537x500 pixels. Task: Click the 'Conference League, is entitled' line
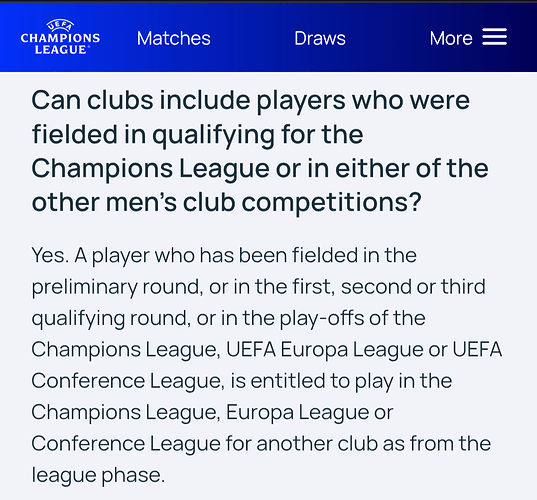[178, 381]
